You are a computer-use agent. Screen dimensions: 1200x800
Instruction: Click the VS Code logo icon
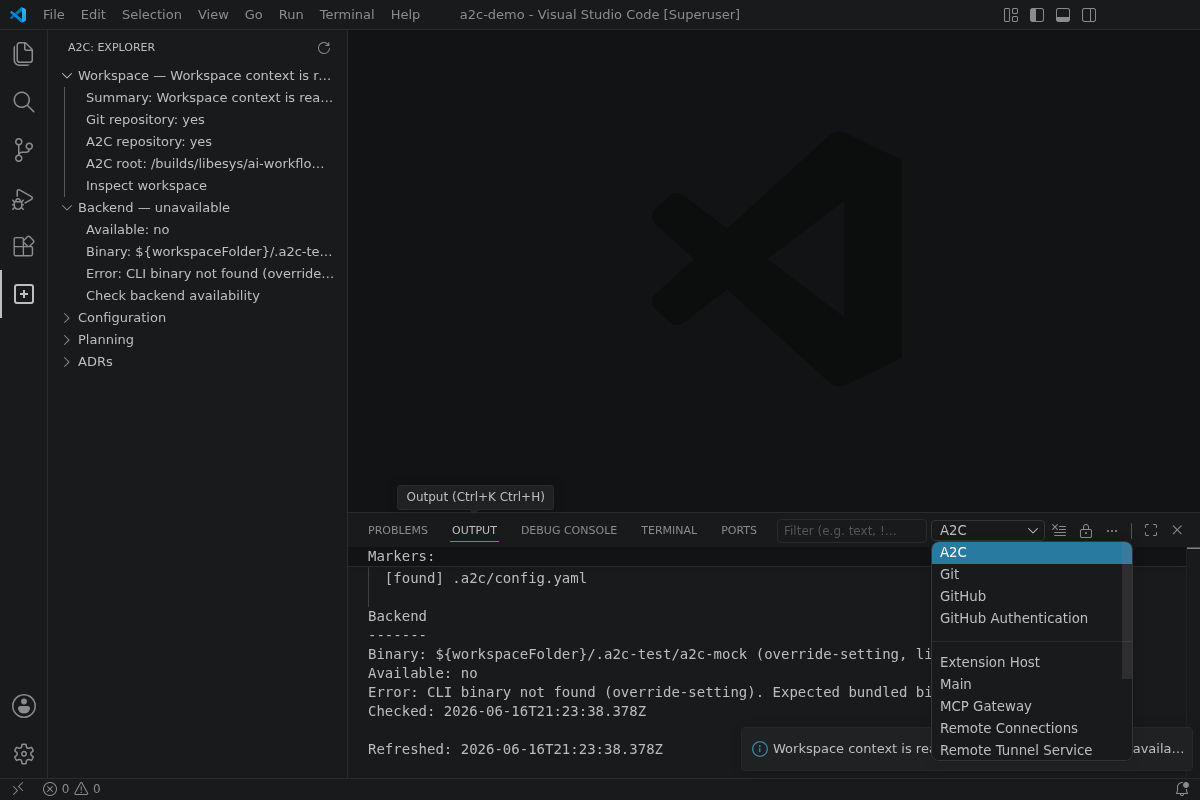click(17, 15)
